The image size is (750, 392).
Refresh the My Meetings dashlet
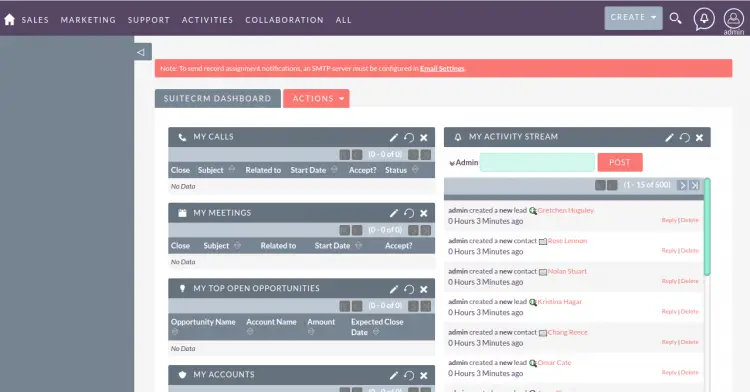(x=408, y=213)
